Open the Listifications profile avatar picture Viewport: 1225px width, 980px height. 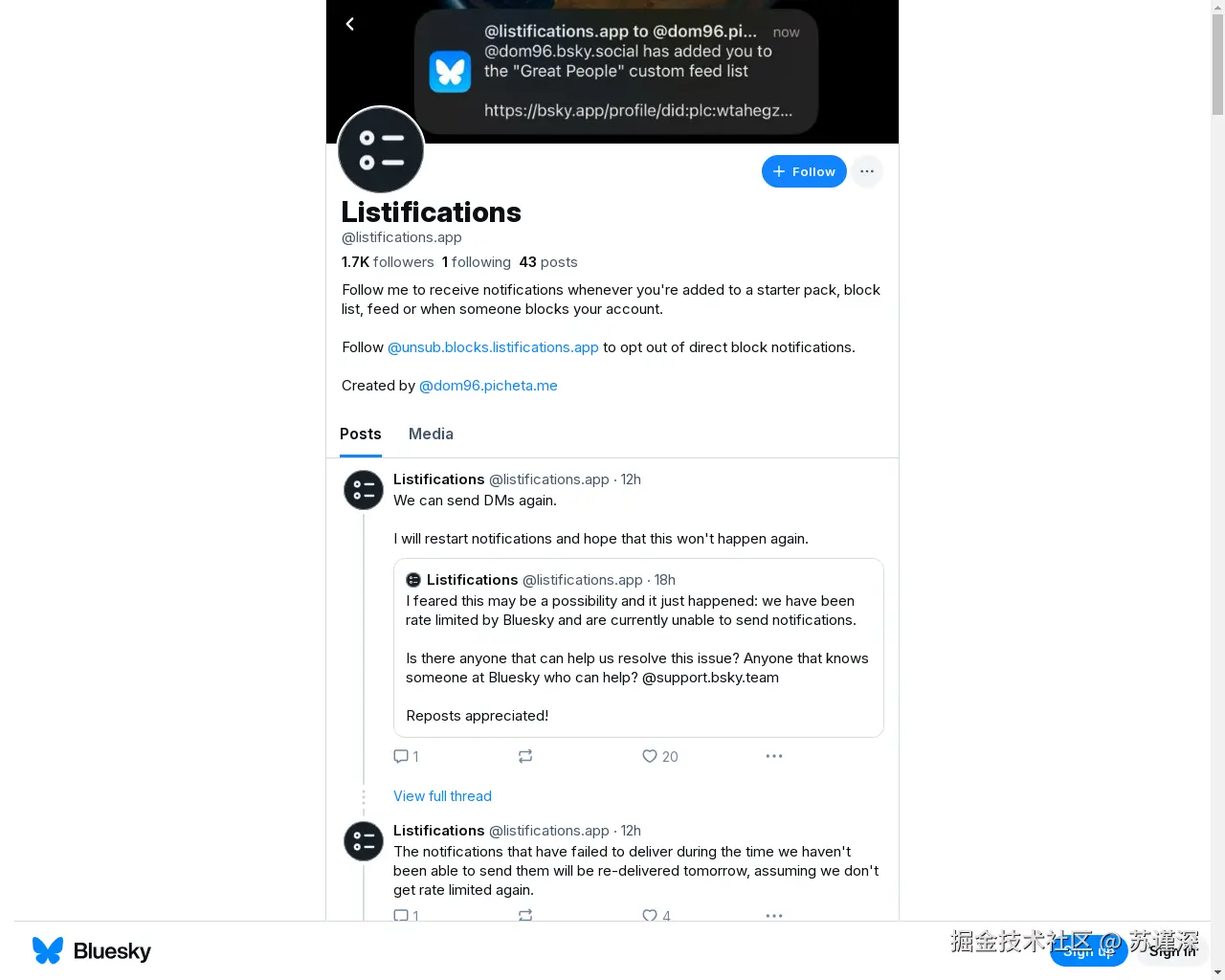pyautogui.click(x=381, y=150)
